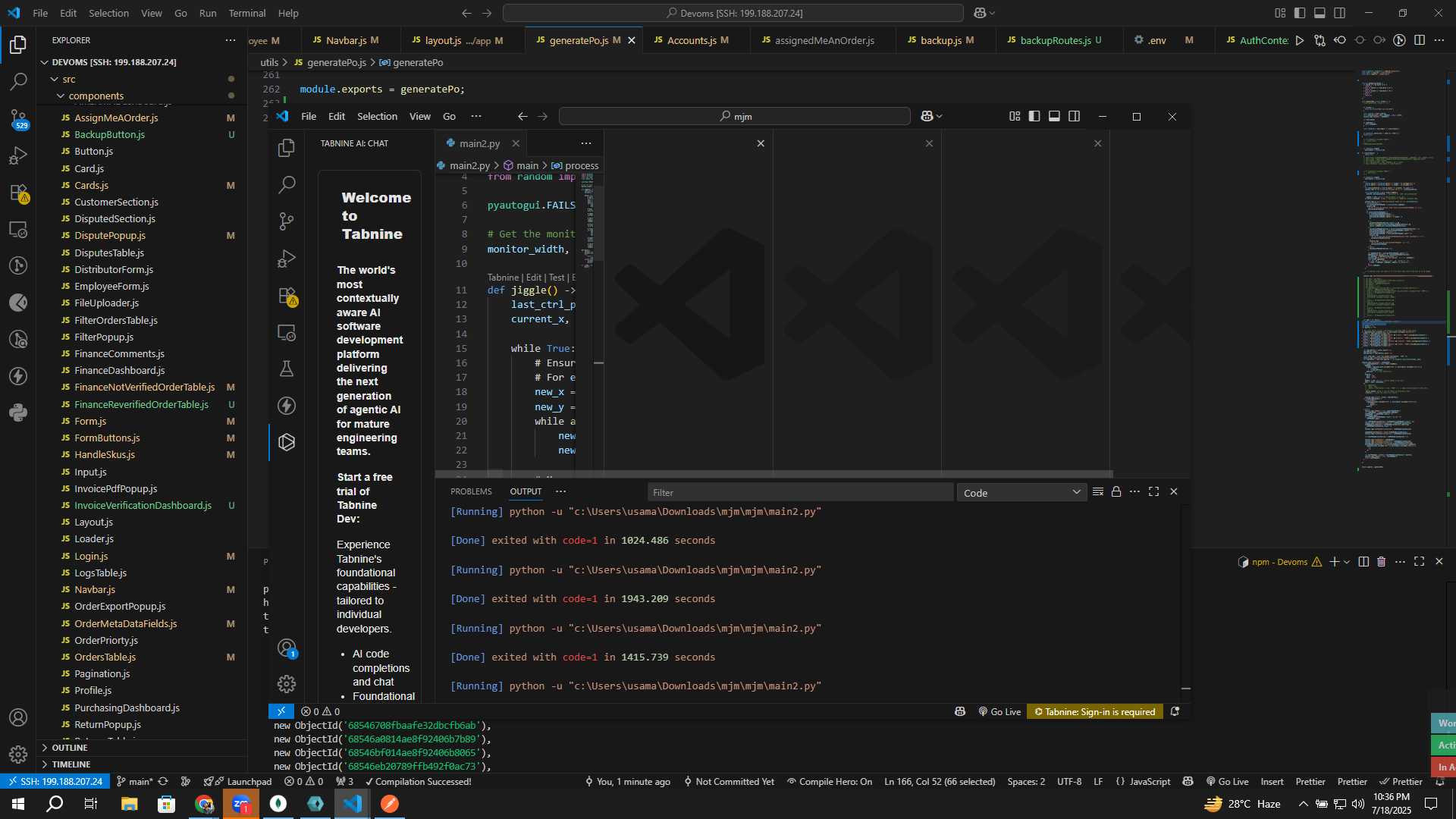The width and height of the screenshot is (1456, 819).
Task: Open Search in the mjm window activity bar
Action: [x=287, y=184]
